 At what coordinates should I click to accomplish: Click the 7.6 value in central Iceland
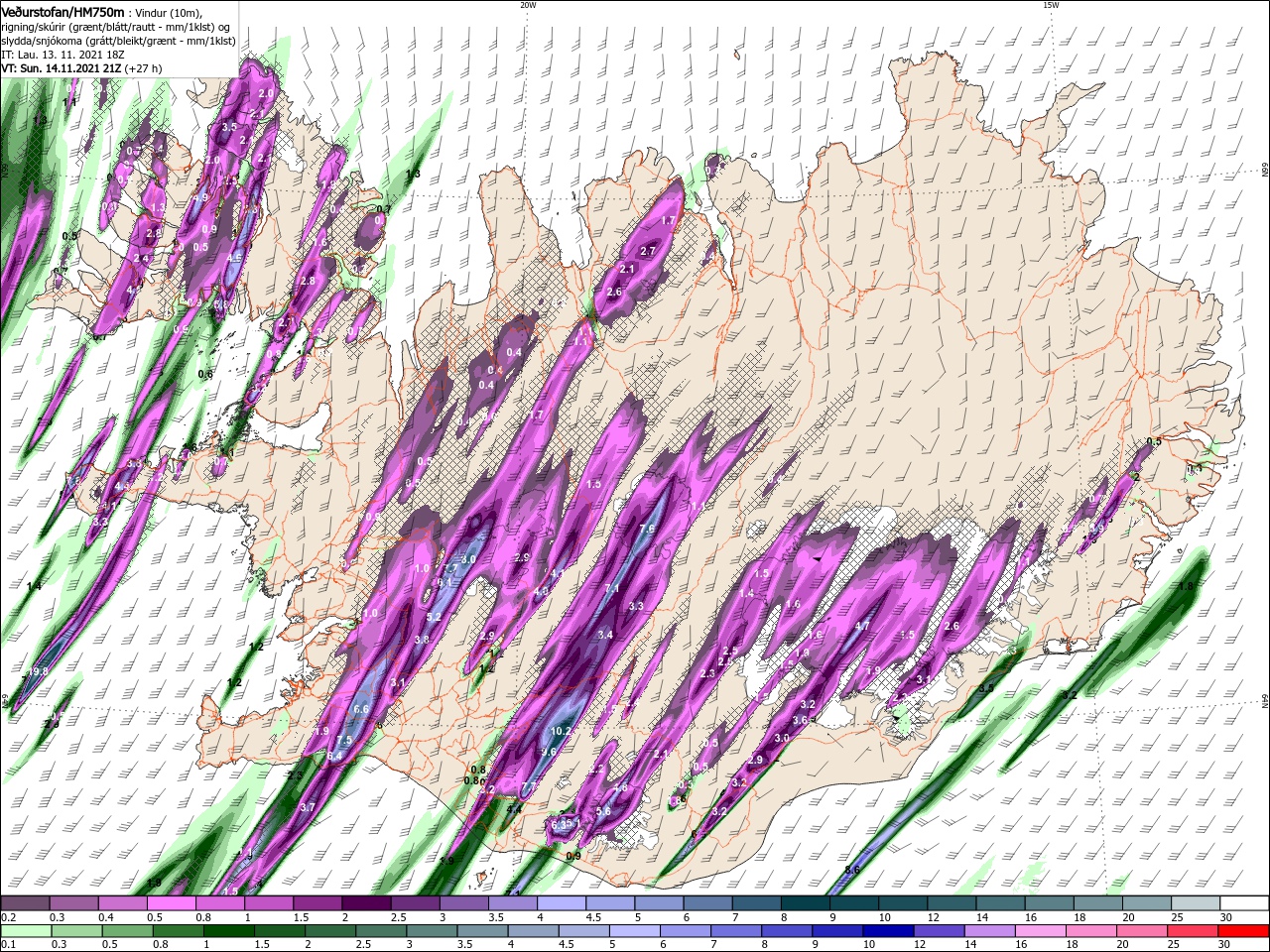(647, 529)
